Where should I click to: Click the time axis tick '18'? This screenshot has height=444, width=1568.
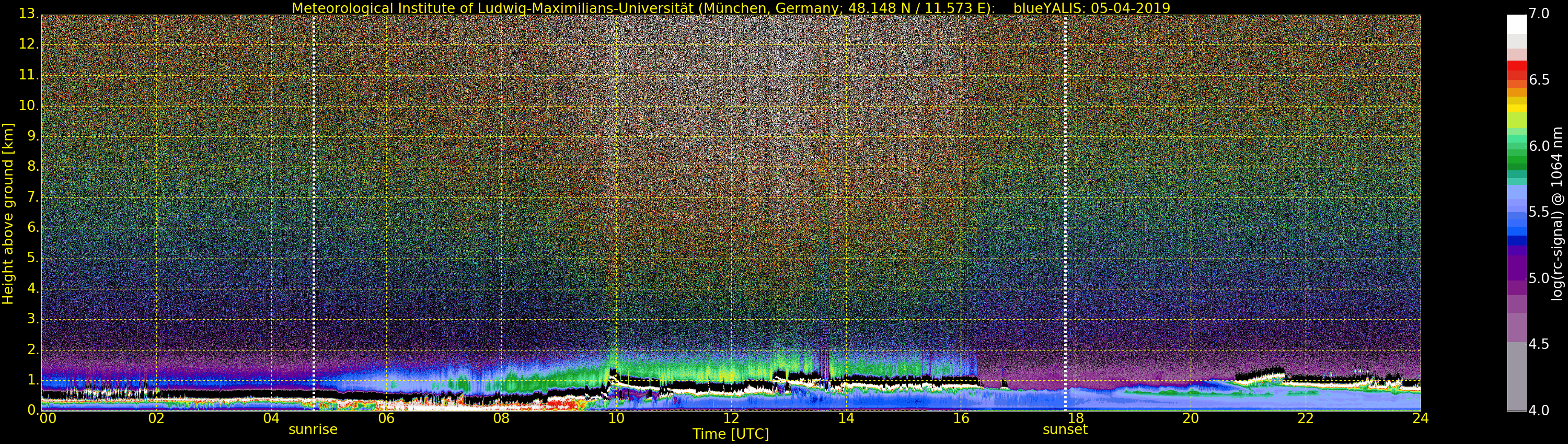coord(1076,418)
